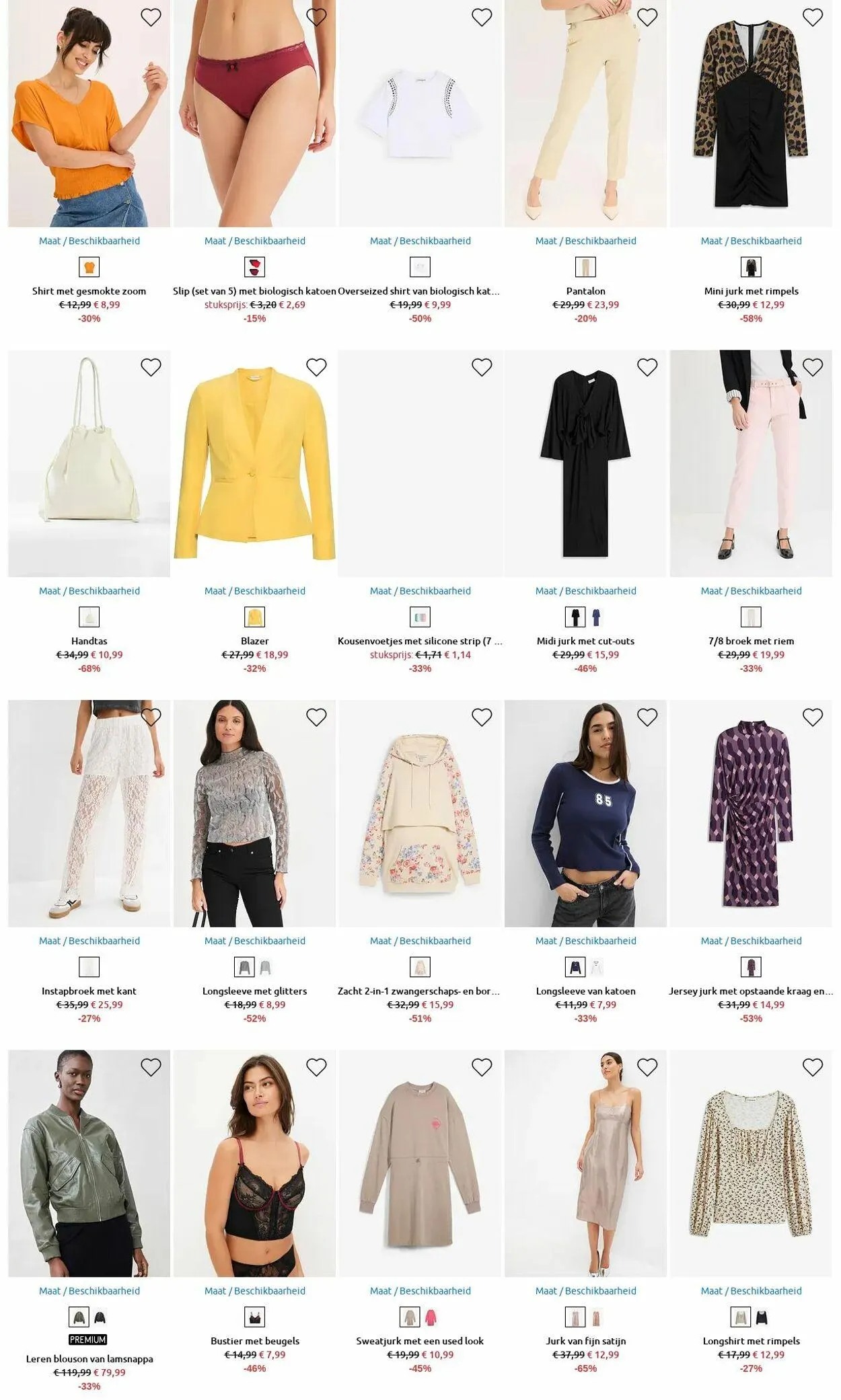
Task: Expand Maat / Beschikbaarheid under 7/8 broek met riem
Action: click(751, 591)
